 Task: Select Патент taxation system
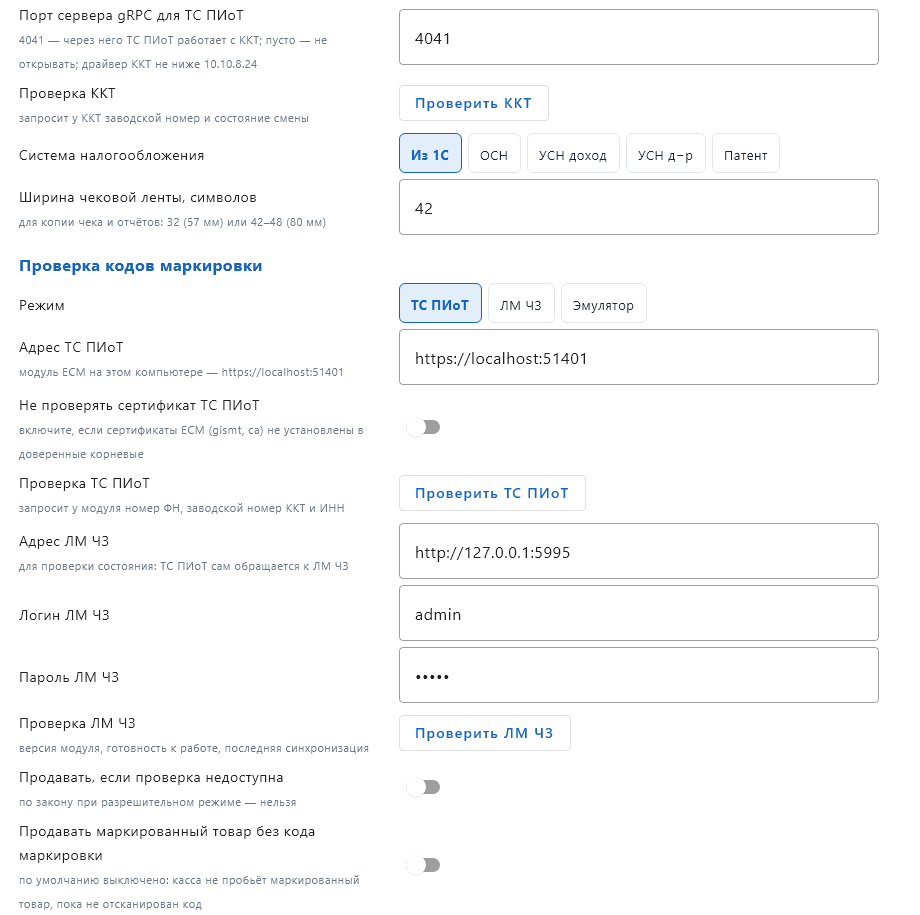point(745,153)
